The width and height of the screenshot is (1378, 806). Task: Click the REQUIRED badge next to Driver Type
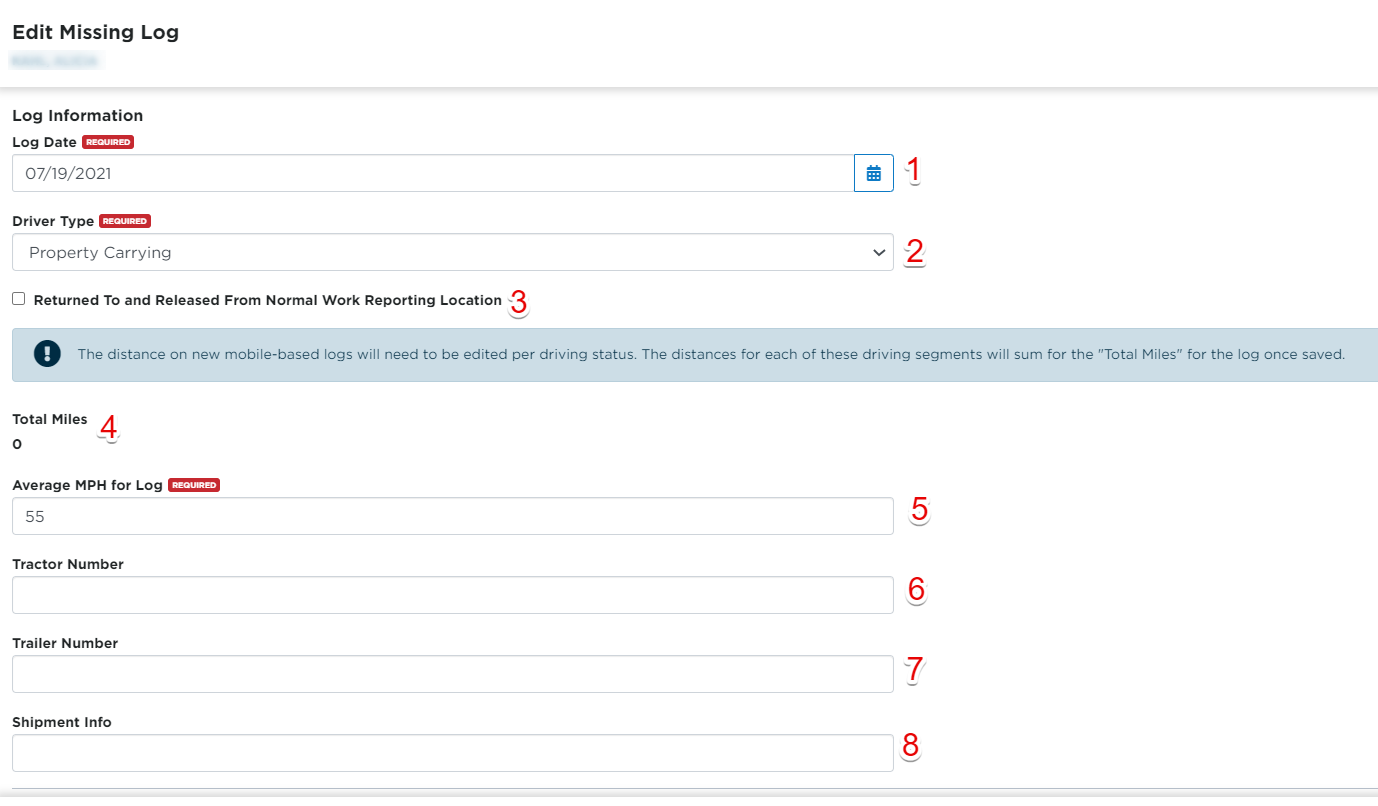pos(125,221)
